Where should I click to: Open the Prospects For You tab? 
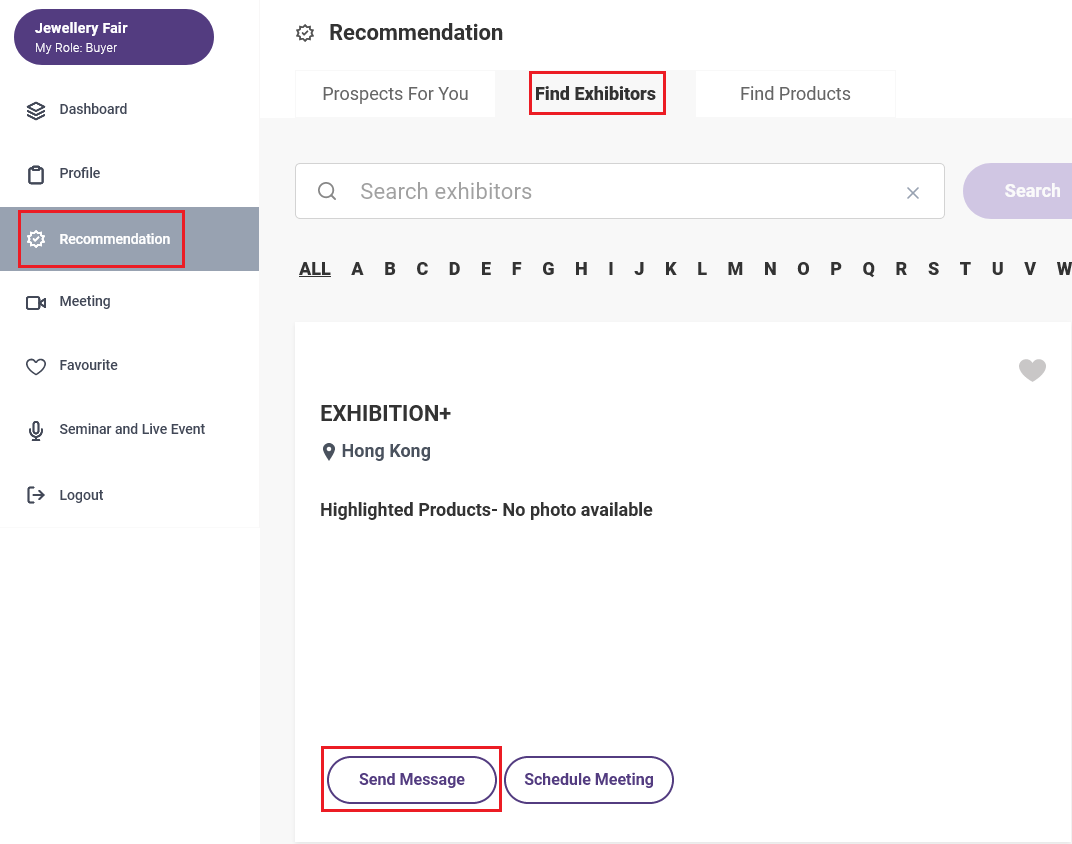395,94
